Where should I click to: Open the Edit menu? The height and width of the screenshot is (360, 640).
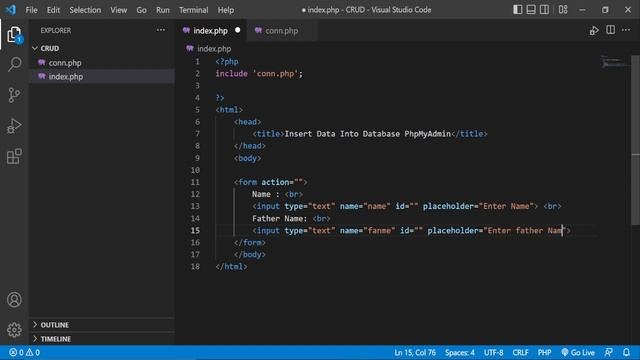click(53, 10)
